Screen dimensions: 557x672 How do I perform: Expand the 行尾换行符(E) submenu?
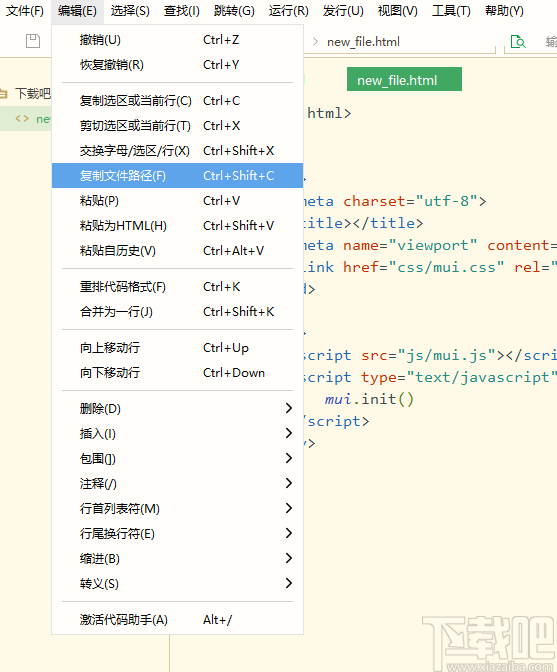(177, 533)
